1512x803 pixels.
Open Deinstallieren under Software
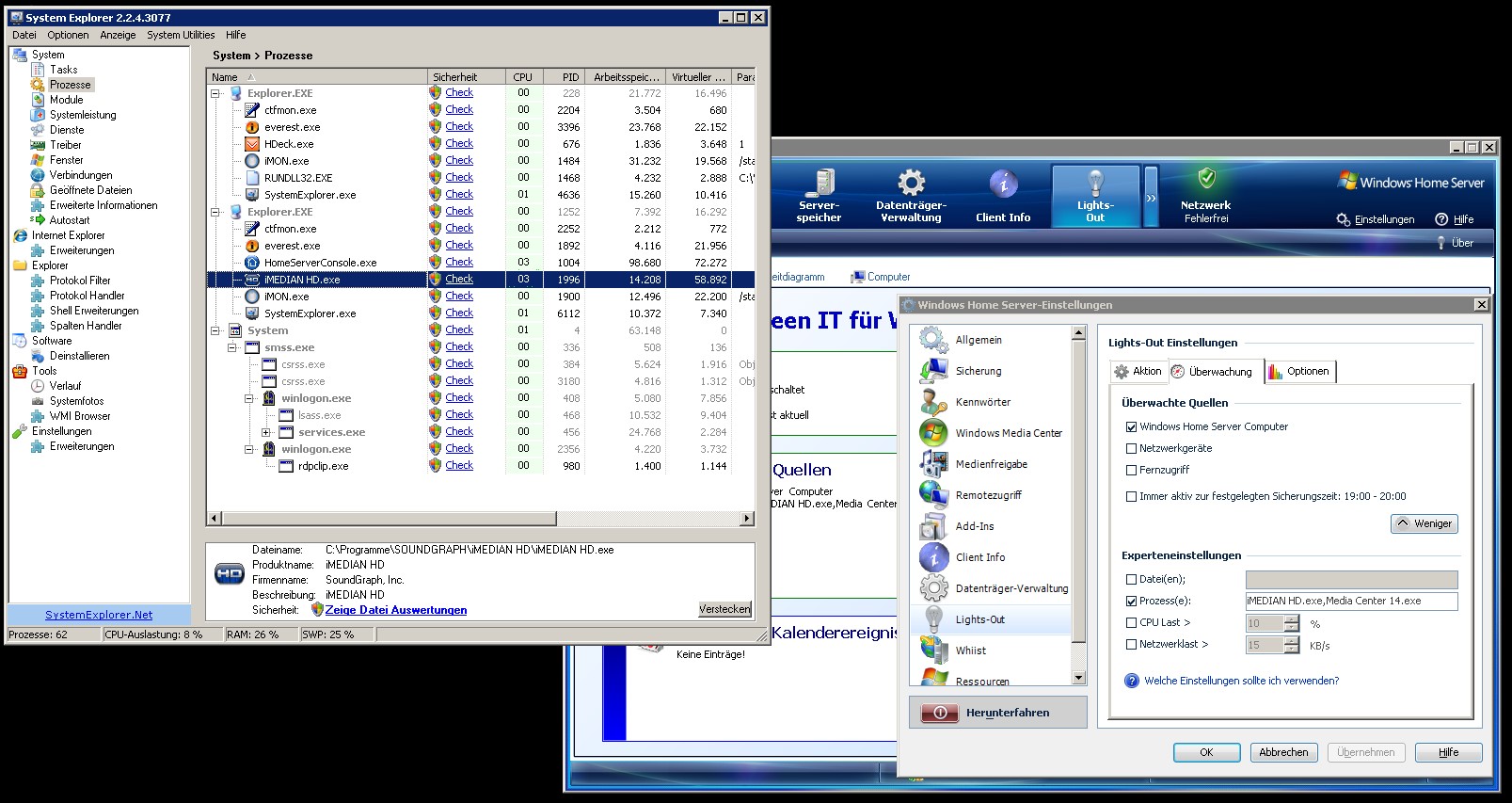click(x=80, y=356)
